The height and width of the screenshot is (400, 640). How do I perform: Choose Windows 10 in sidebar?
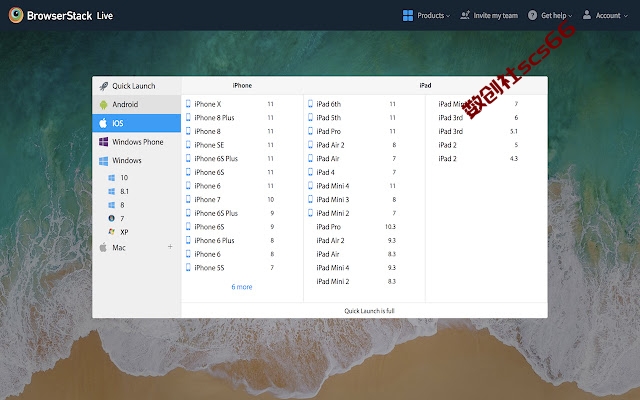pos(124,178)
